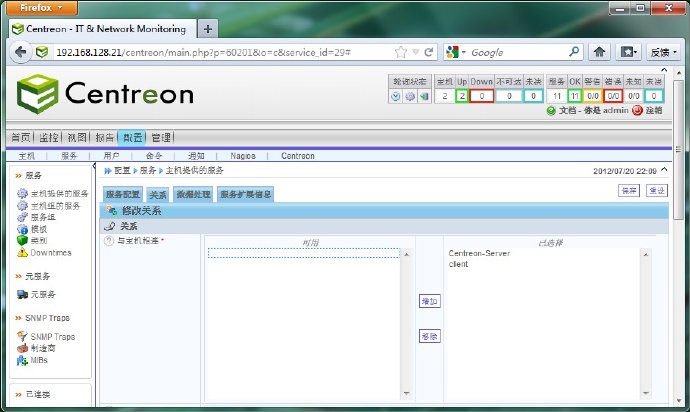The width and height of the screenshot is (690, 412).
Task: Open the 视图 main menu
Action: coord(77,137)
